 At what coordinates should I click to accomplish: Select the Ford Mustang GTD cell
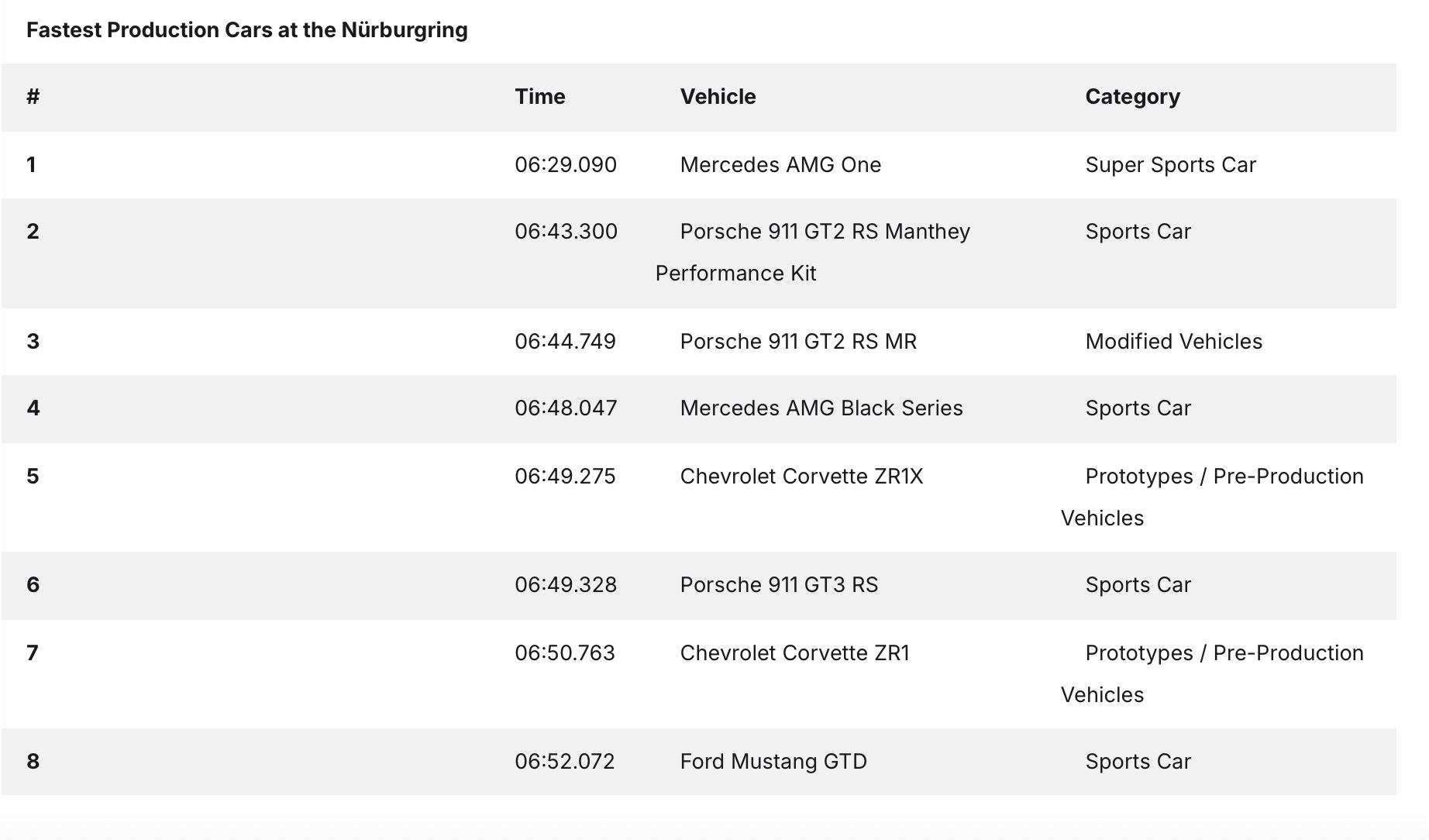point(773,762)
